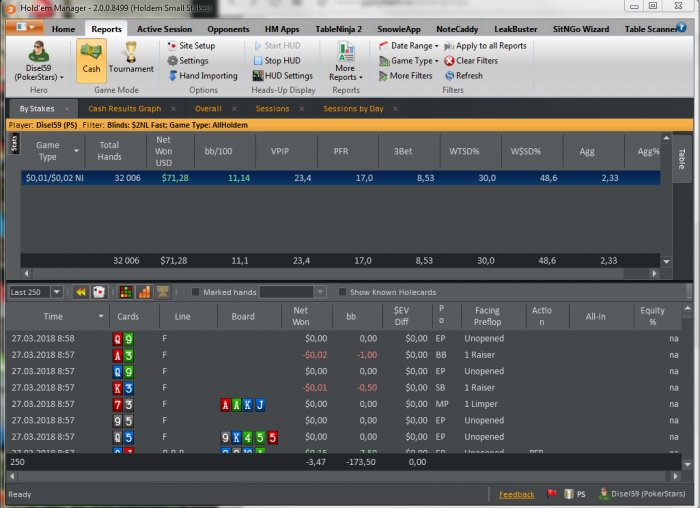Select Sessions report tab
The width and height of the screenshot is (700, 508).
(272, 109)
